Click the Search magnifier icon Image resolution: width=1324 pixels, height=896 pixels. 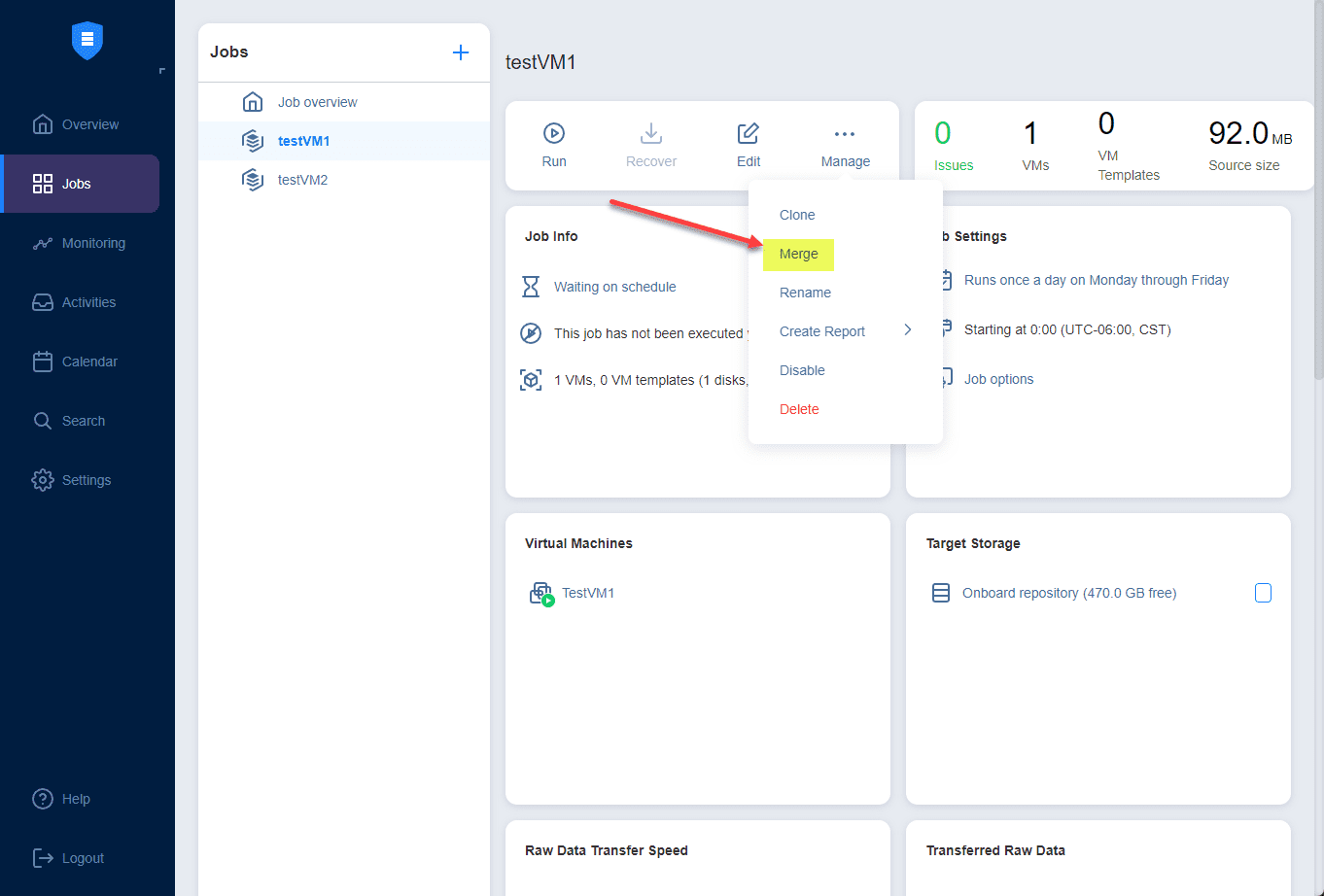point(43,421)
